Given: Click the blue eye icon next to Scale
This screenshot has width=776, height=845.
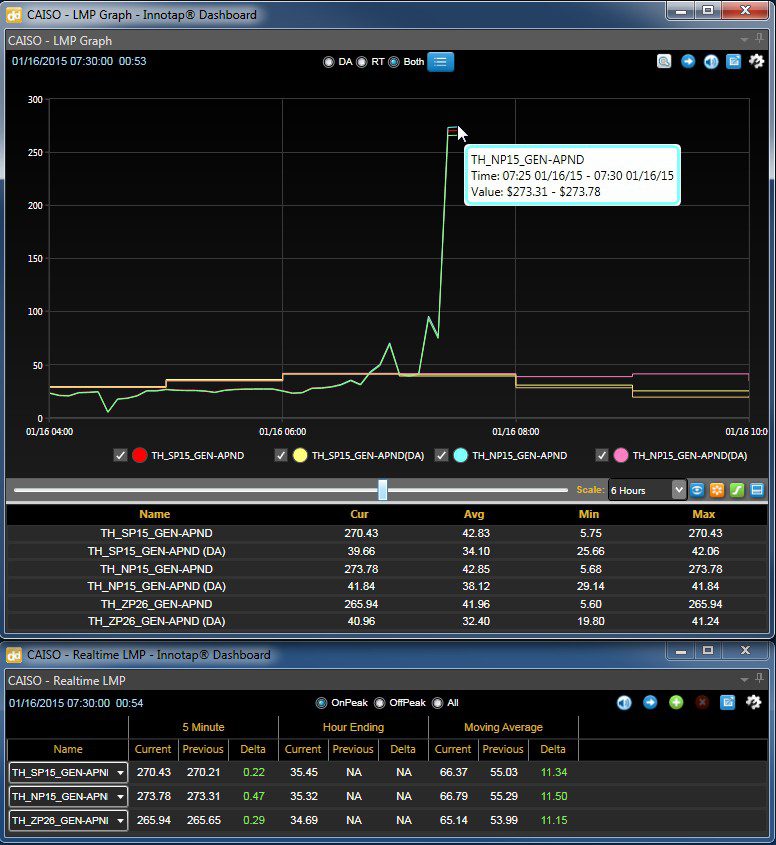Looking at the screenshot, I should point(697,490).
